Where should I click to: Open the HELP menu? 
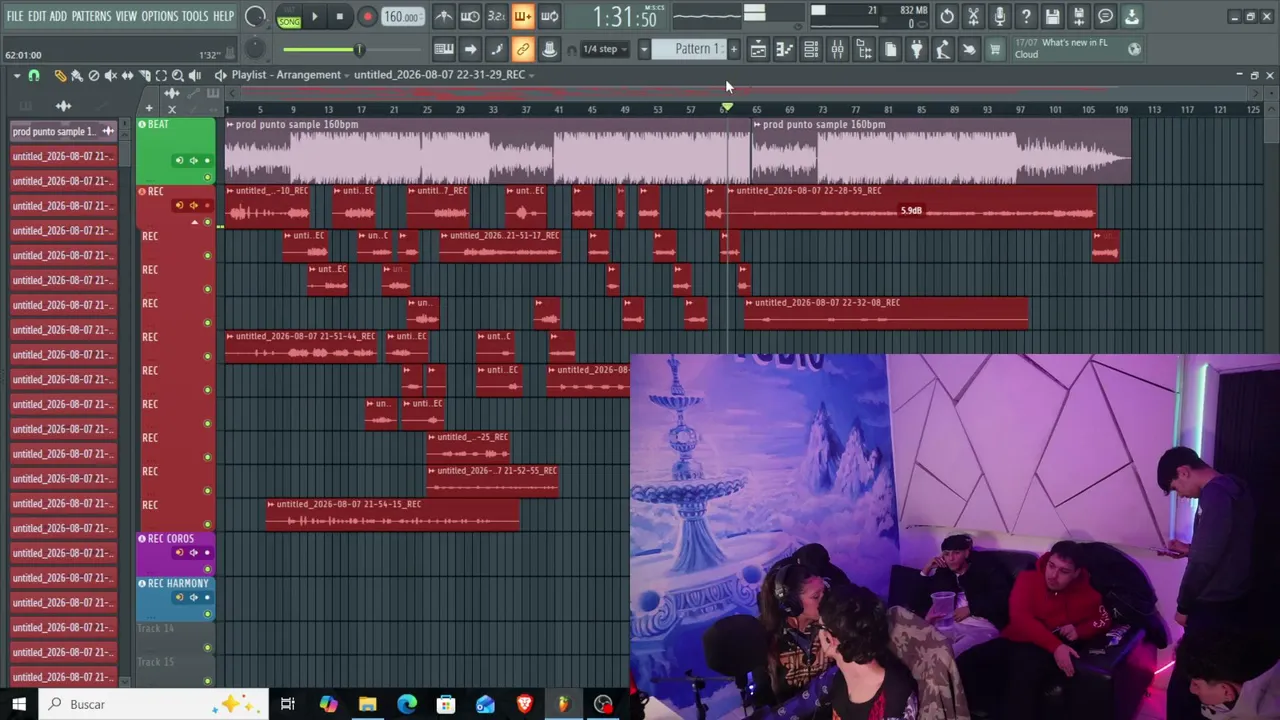click(x=223, y=16)
